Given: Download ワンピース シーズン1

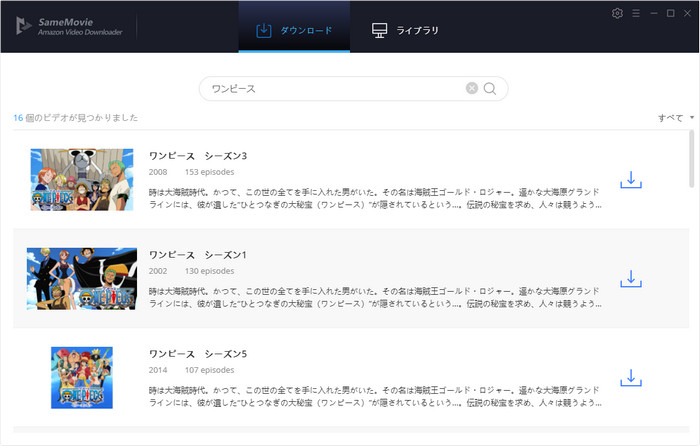Looking at the screenshot, I should tap(631, 279).
